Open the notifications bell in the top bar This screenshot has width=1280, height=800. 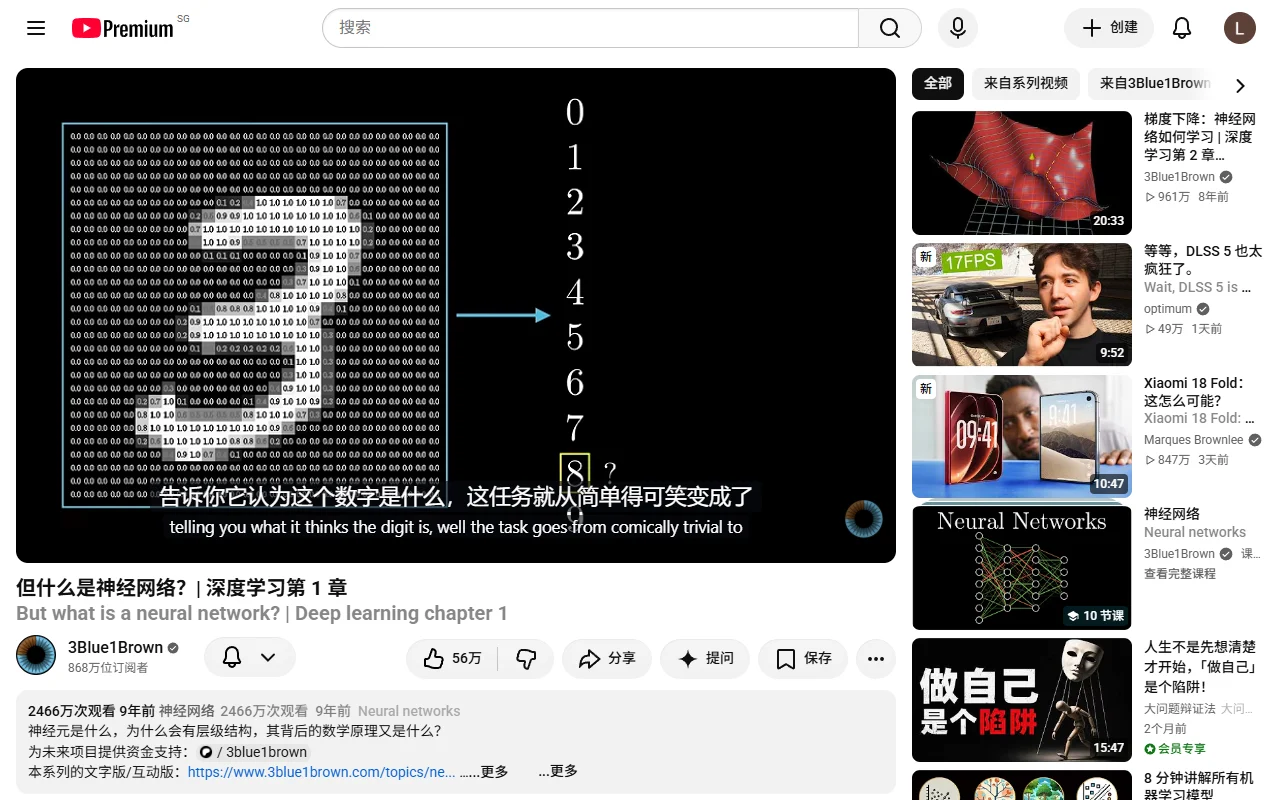click(x=1182, y=28)
